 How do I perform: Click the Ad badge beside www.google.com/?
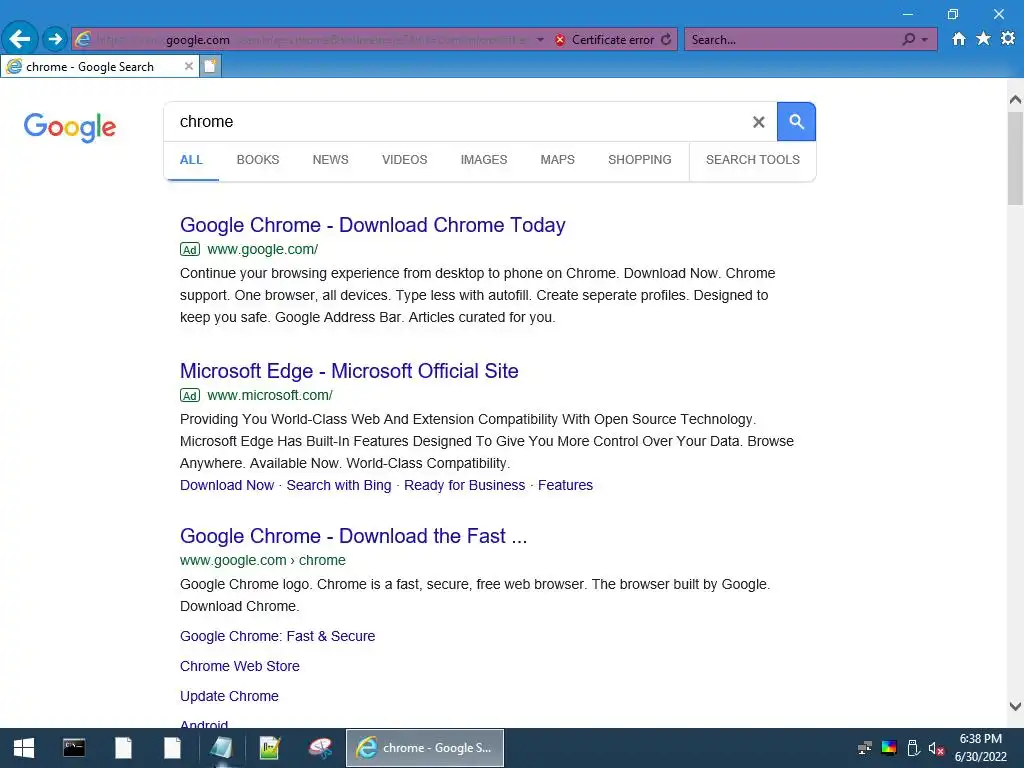(x=190, y=249)
